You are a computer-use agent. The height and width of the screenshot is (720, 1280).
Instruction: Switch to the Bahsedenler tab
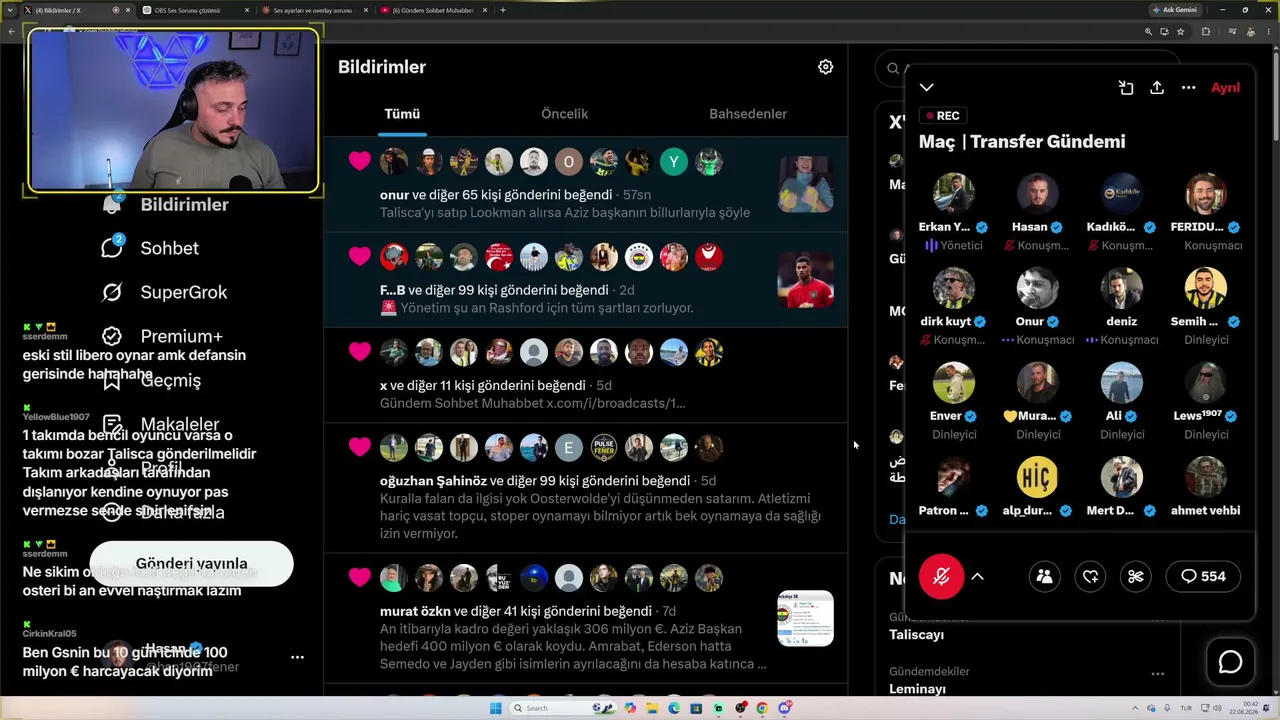(x=748, y=114)
